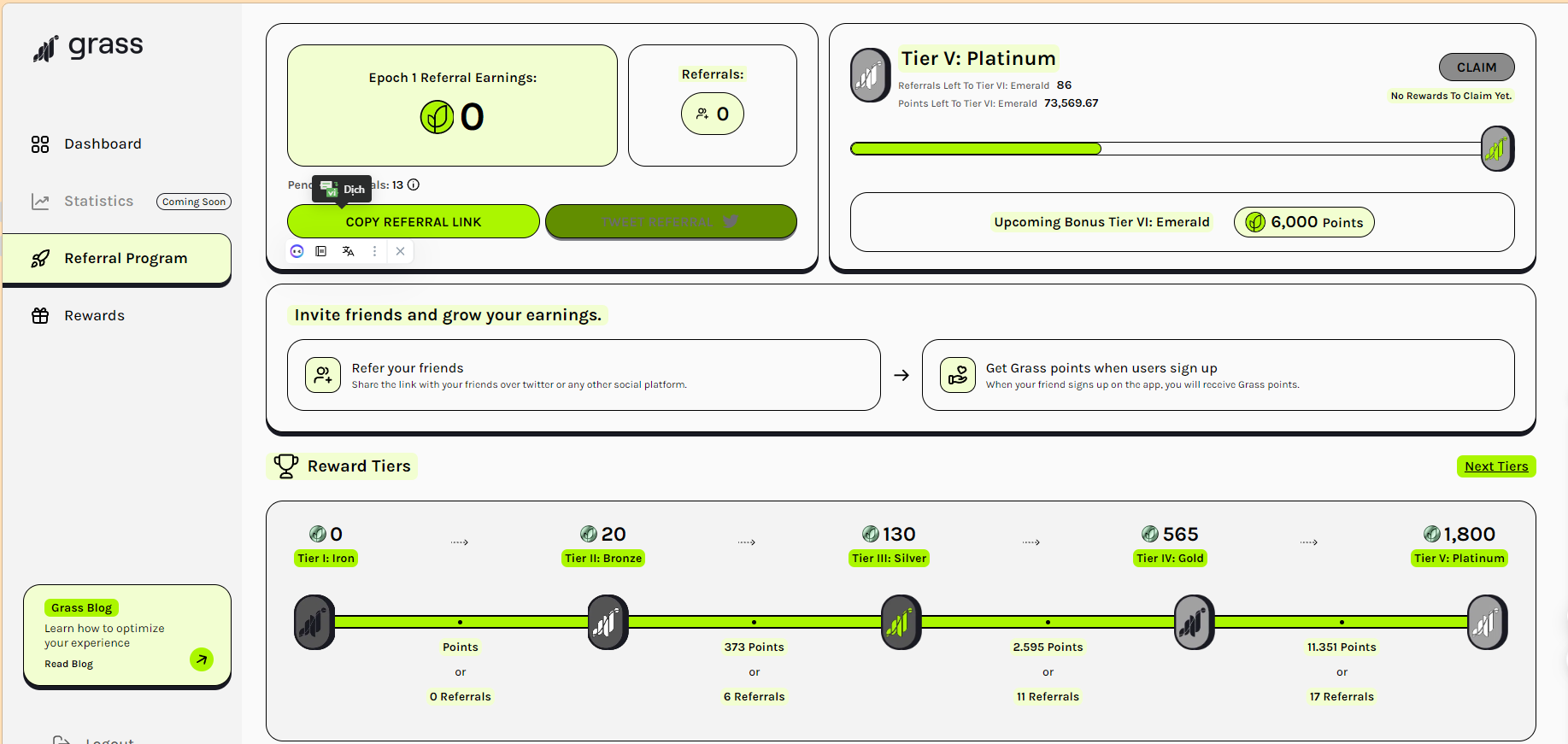Open the round assistant icon in floating toolbar
Image resolution: width=1568 pixels, height=744 pixels.
pos(297,251)
